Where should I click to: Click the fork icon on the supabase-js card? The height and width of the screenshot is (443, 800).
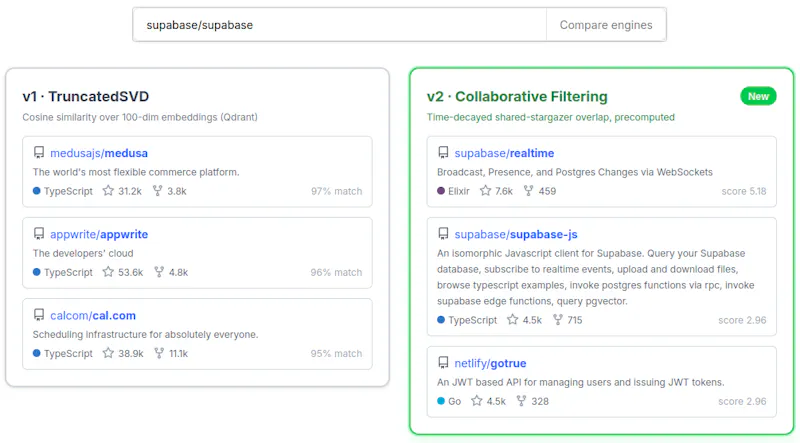click(x=558, y=320)
